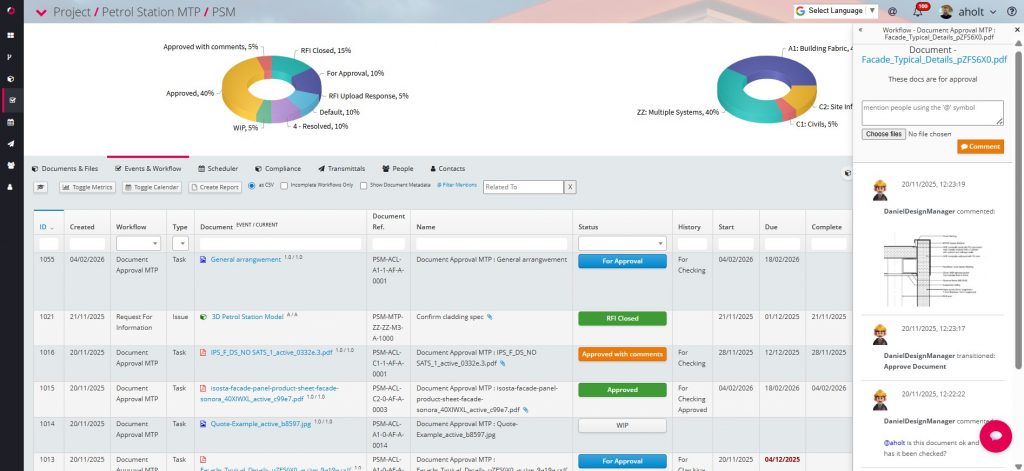Image resolution: width=1024 pixels, height=471 pixels.
Task: Click the globe icon beside 3D Petrol Station Model
Action: 203,317
